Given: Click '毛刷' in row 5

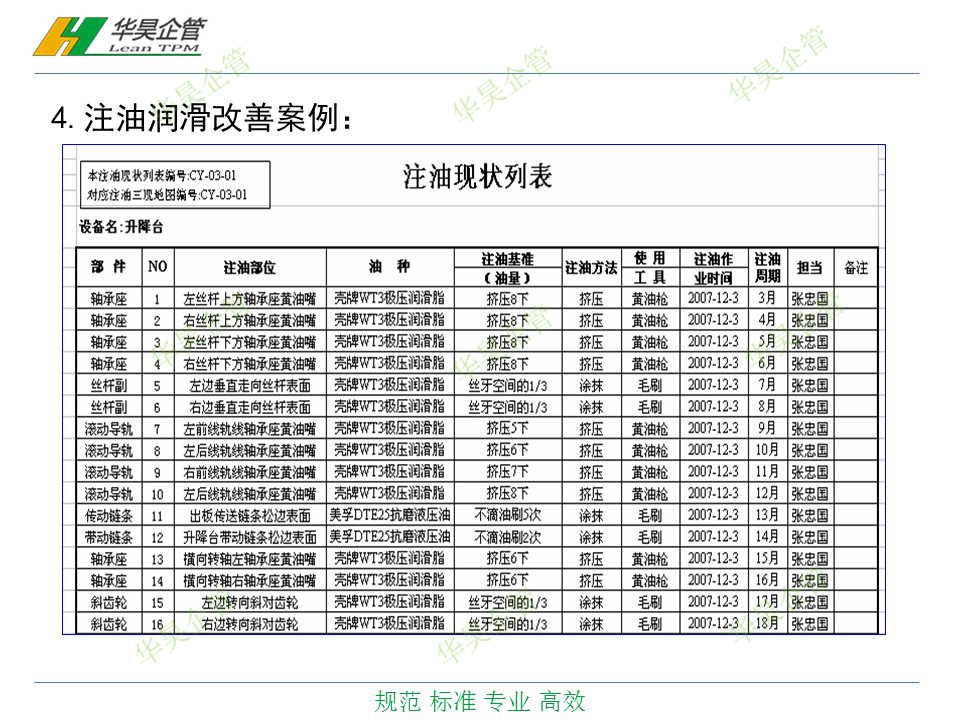Looking at the screenshot, I should pos(650,386).
